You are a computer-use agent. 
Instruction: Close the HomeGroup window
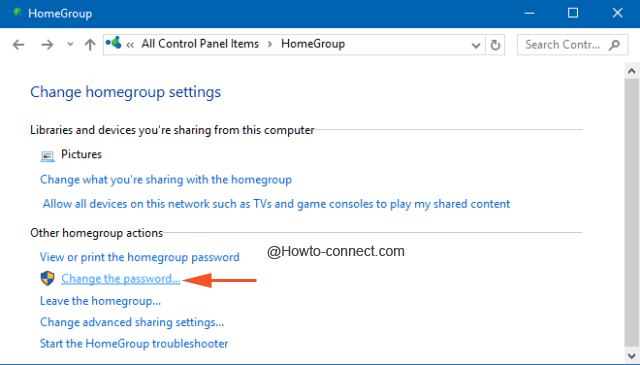click(x=618, y=13)
